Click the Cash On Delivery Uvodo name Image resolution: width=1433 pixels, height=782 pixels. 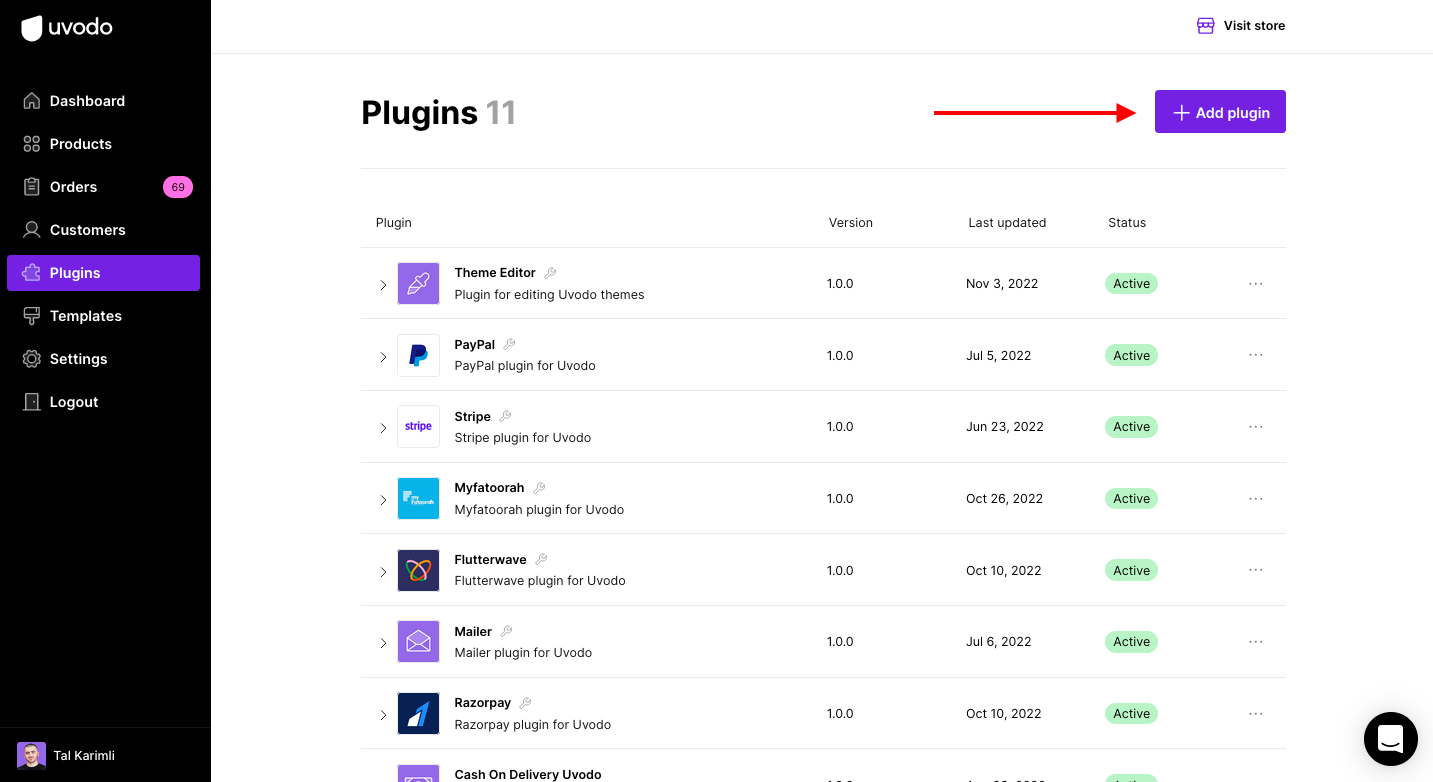pyautogui.click(x=528, y=774)
